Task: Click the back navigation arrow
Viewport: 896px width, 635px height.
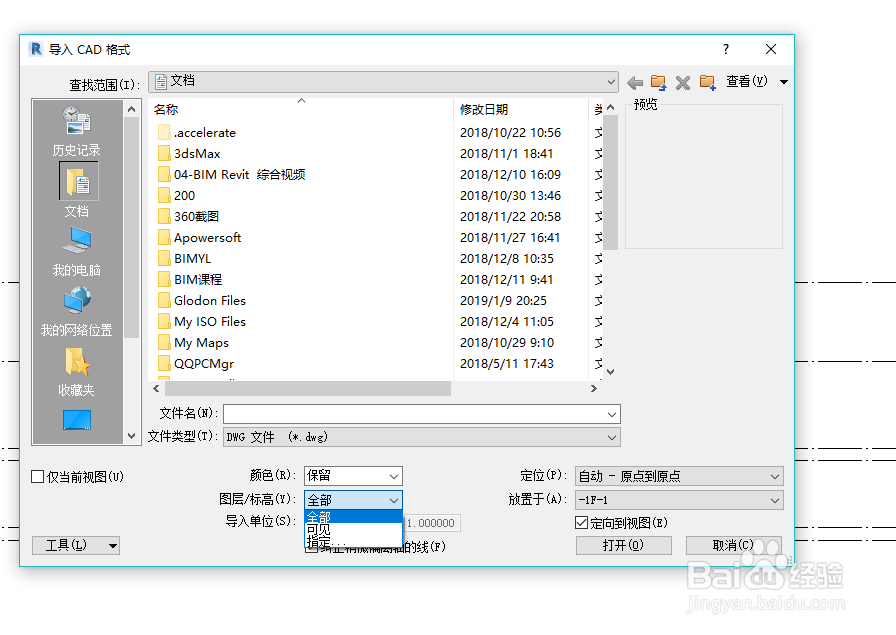Action: coord(632,83)
